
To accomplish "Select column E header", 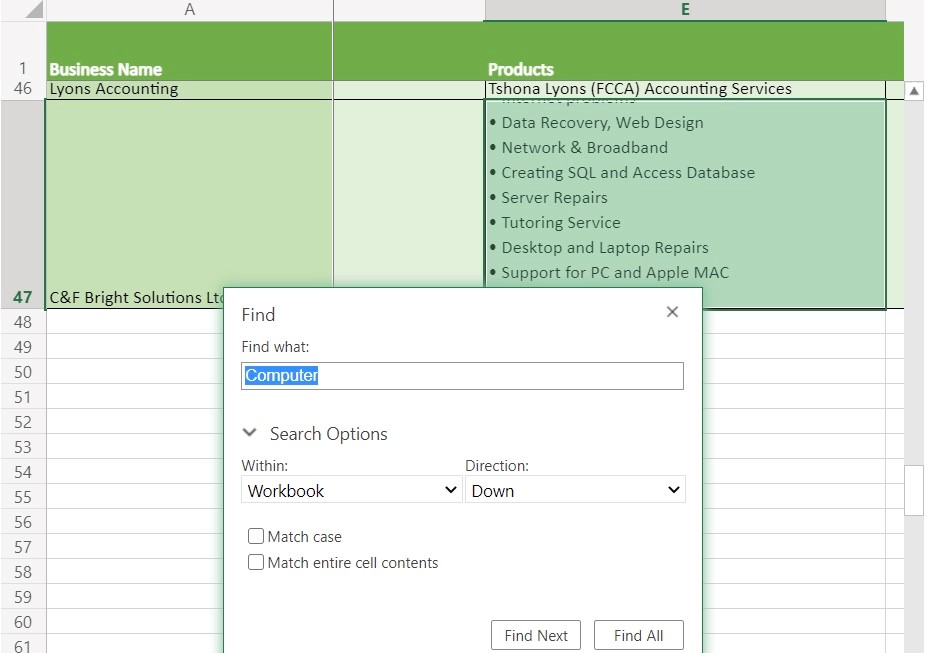I will (x=685, y=10).
